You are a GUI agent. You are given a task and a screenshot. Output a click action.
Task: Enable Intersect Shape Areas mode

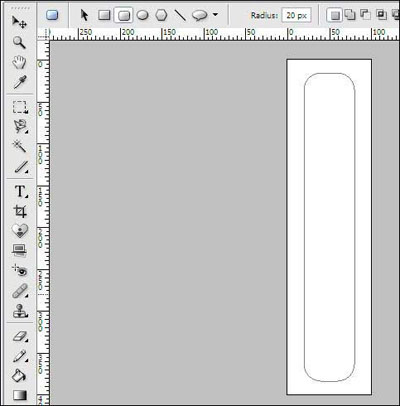click(381, 14)
